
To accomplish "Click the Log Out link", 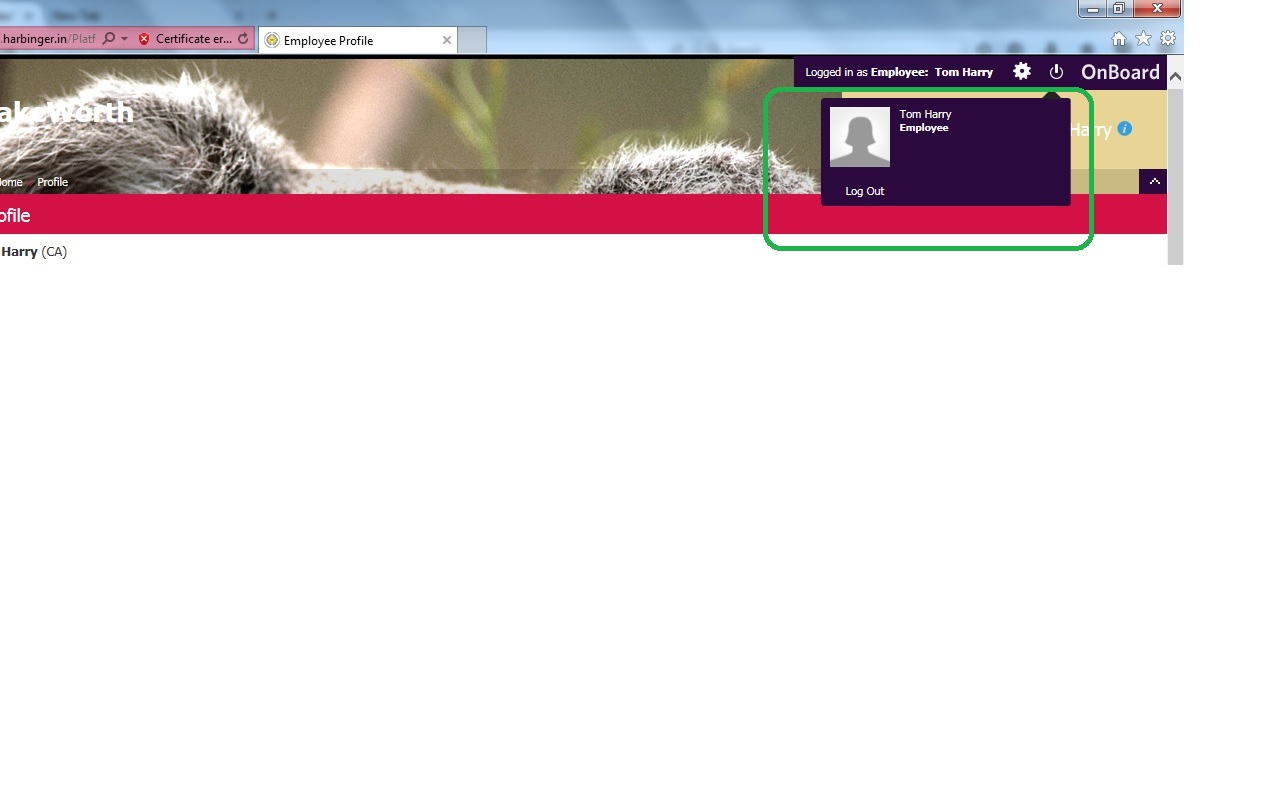I will (865, 191).
